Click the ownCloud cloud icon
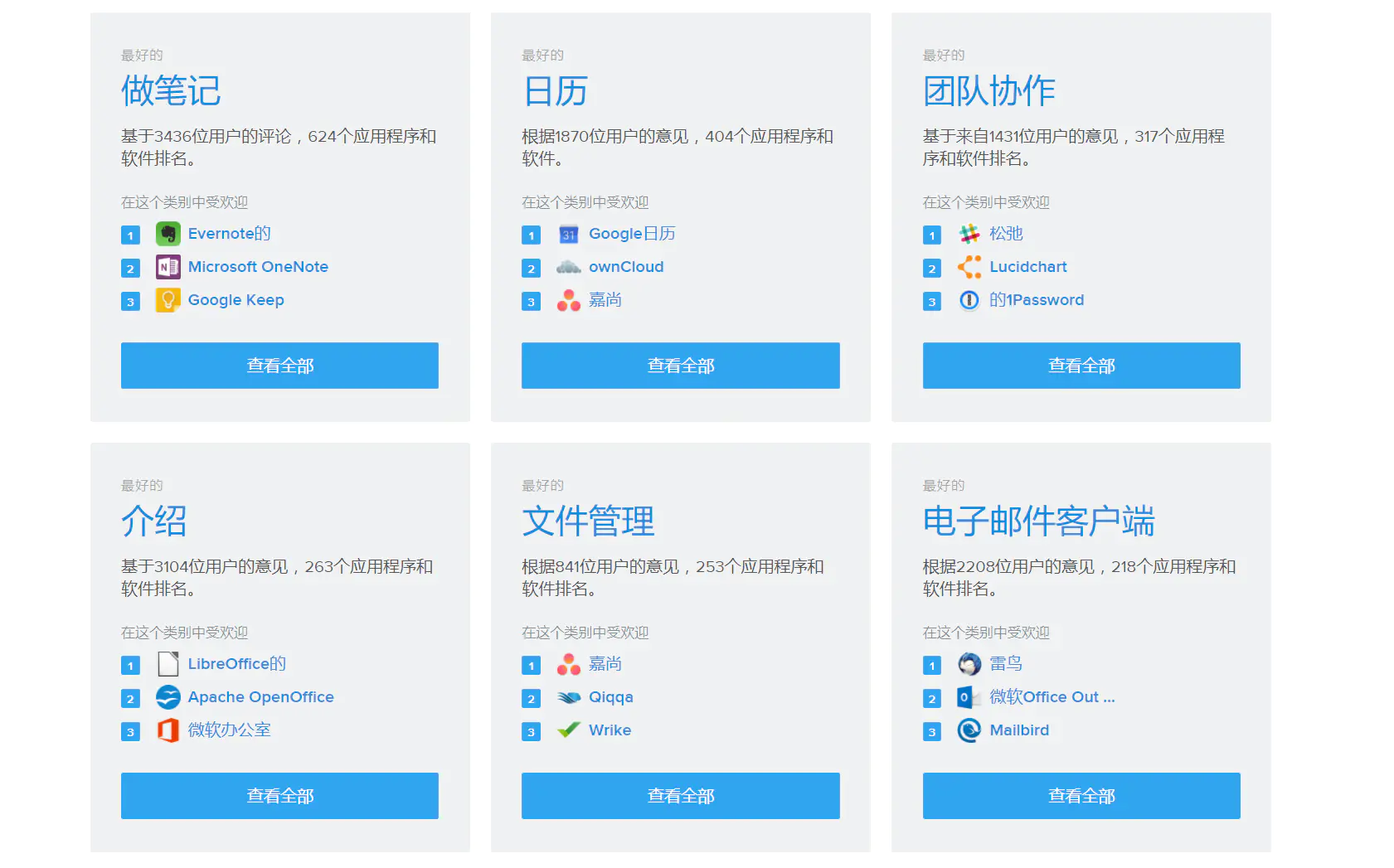This screenshot has width=1394, height=868. tap(569, 267)
